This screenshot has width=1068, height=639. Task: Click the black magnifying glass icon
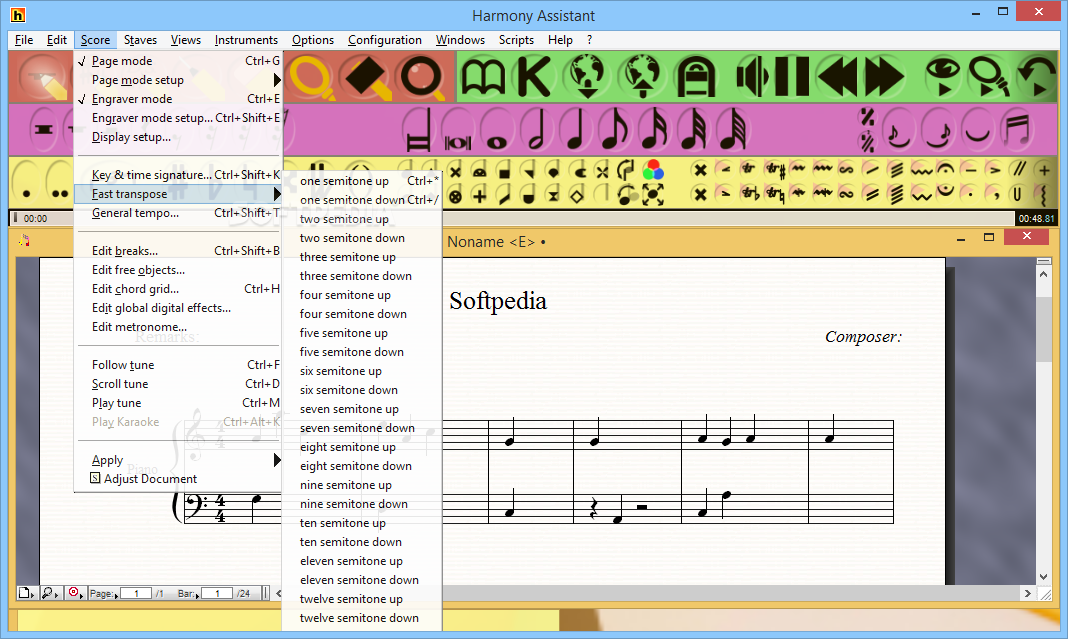coord(422,77)
